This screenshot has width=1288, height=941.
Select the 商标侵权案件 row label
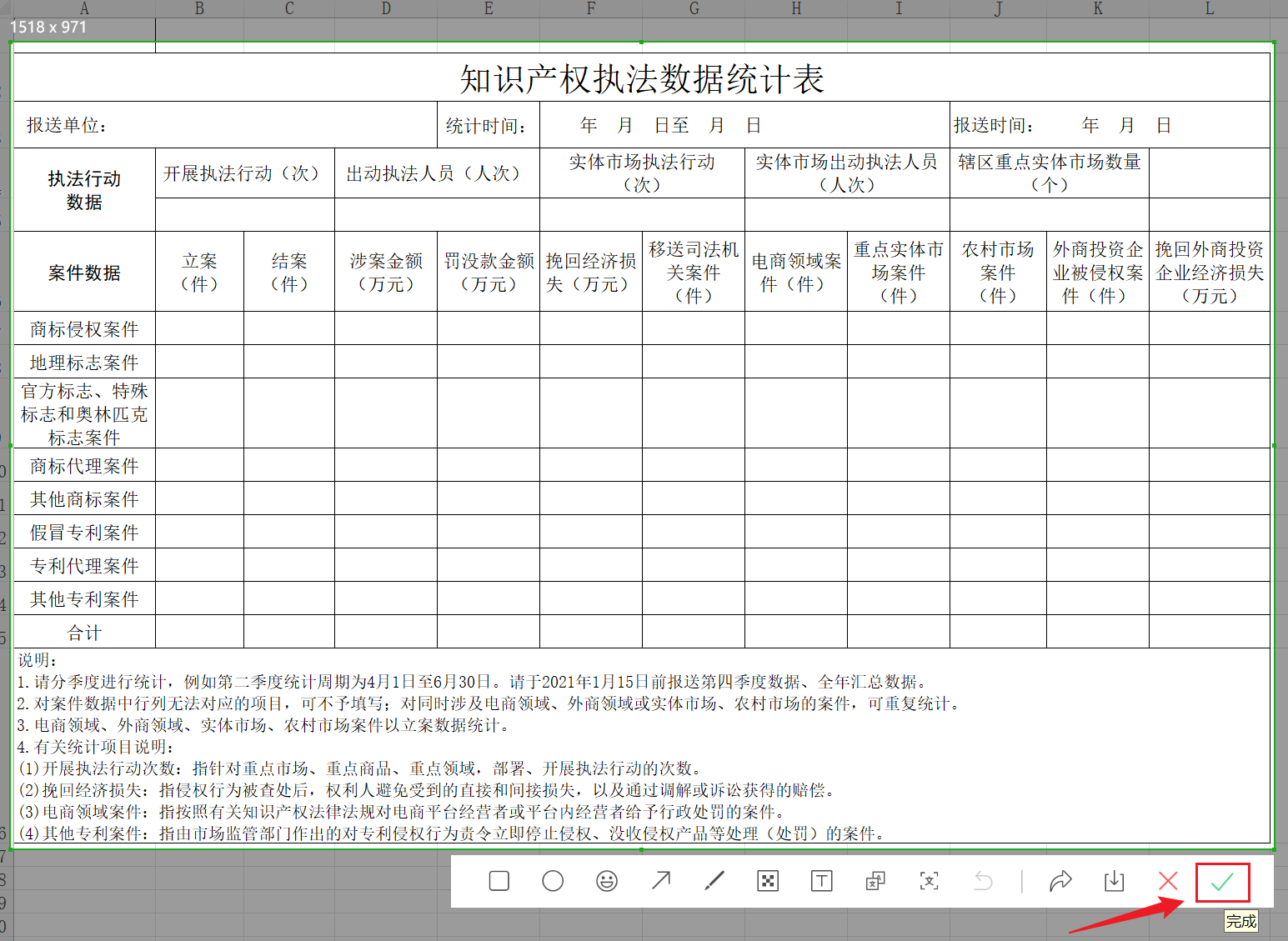point(83,328)
